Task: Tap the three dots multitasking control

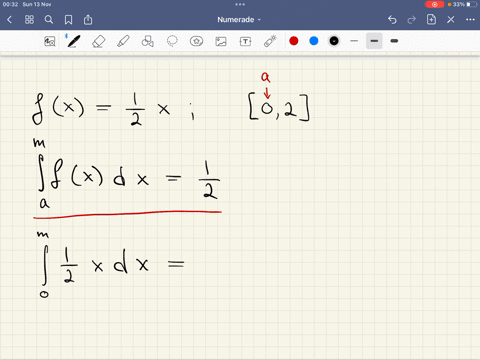Action: [x=240, y=4]
